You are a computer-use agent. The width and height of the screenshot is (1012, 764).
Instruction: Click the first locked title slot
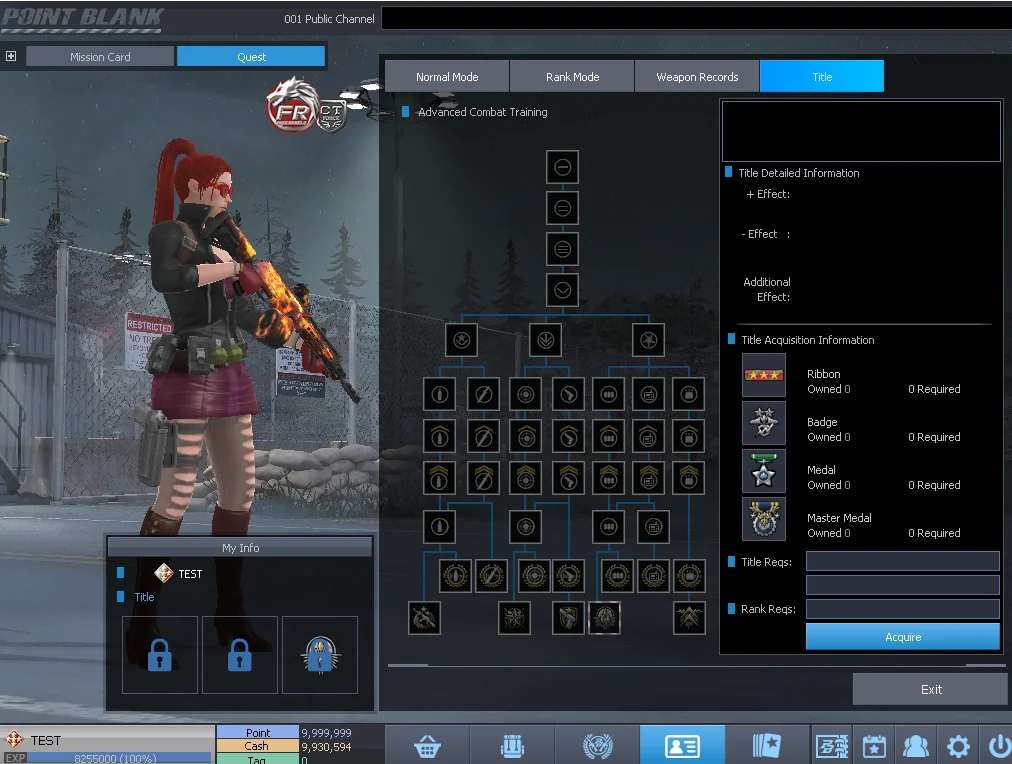coord(160,655)
